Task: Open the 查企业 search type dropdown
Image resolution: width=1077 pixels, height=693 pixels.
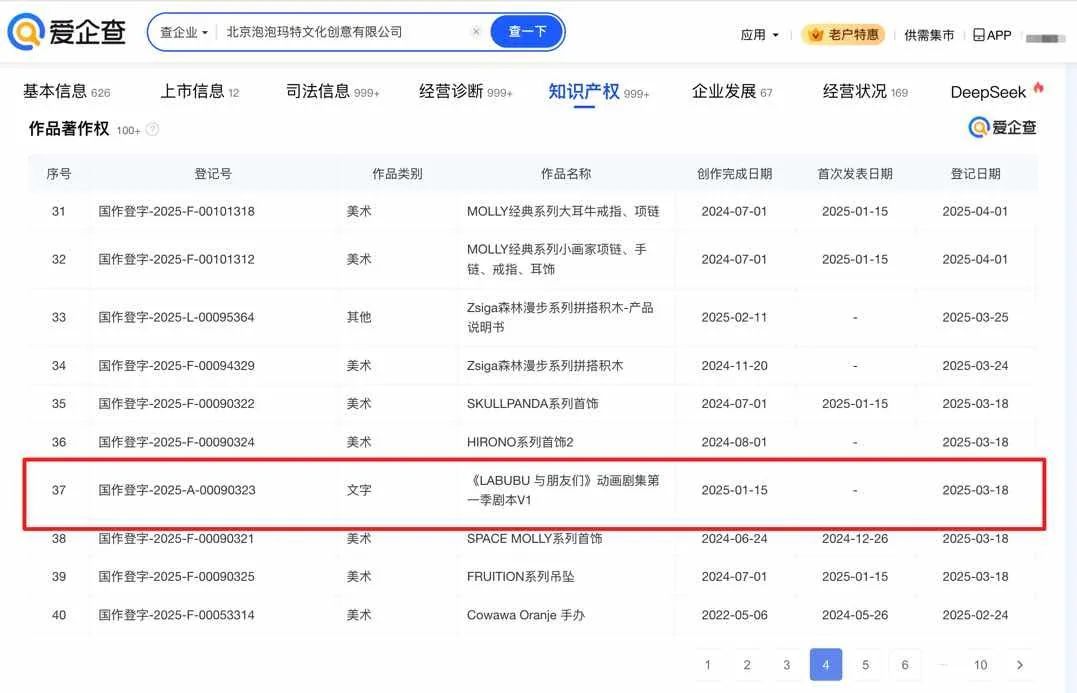Action: [x=183, y=32]
